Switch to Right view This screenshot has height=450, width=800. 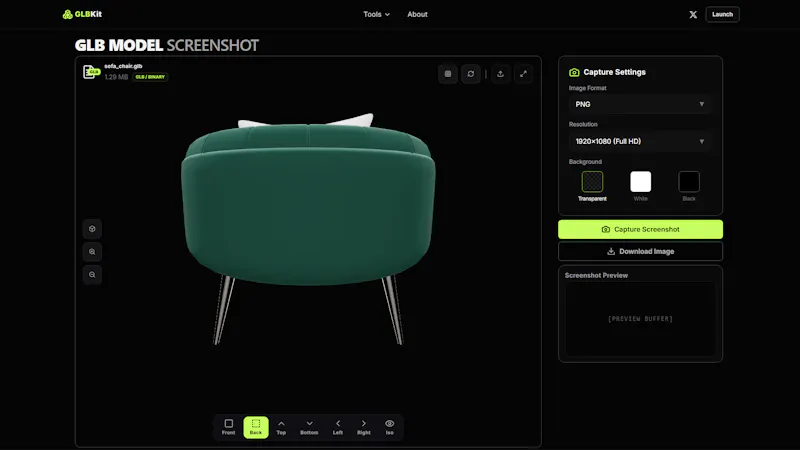click(364, 427)
